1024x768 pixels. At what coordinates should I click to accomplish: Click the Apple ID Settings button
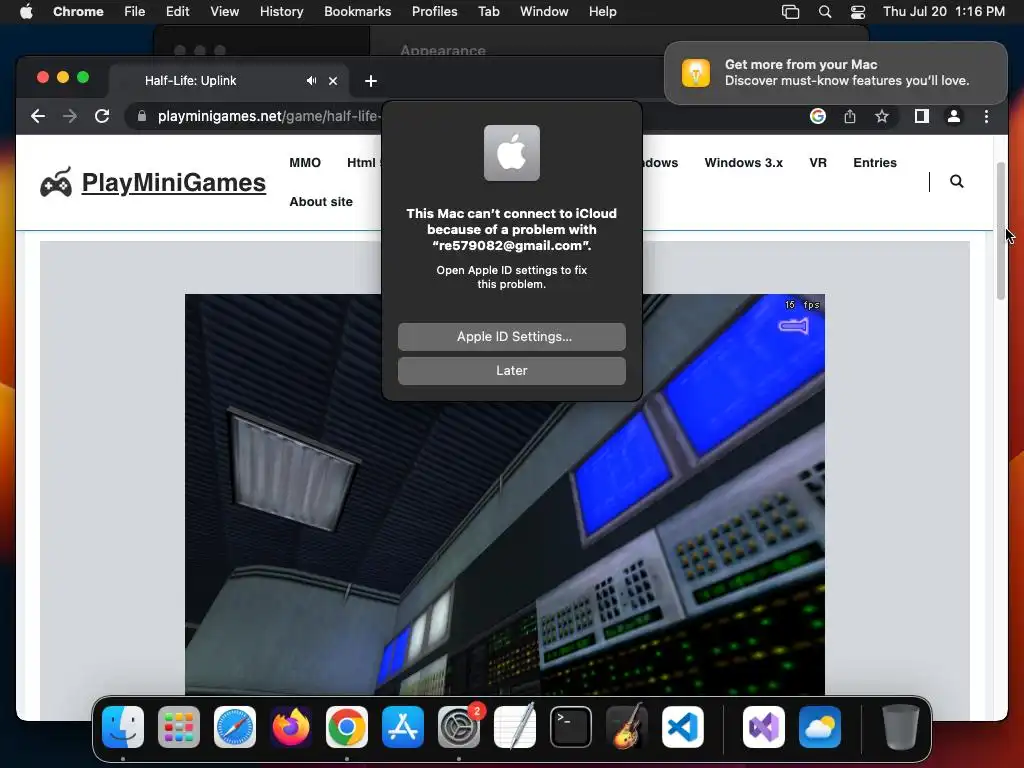click(512, 336)
